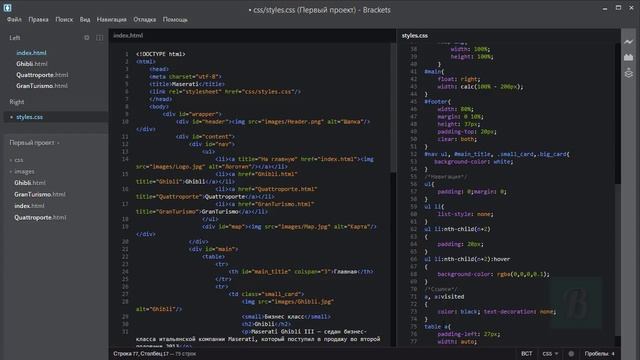
Task: Select Ghibli.html in Left working files
Action: point(32,64)
